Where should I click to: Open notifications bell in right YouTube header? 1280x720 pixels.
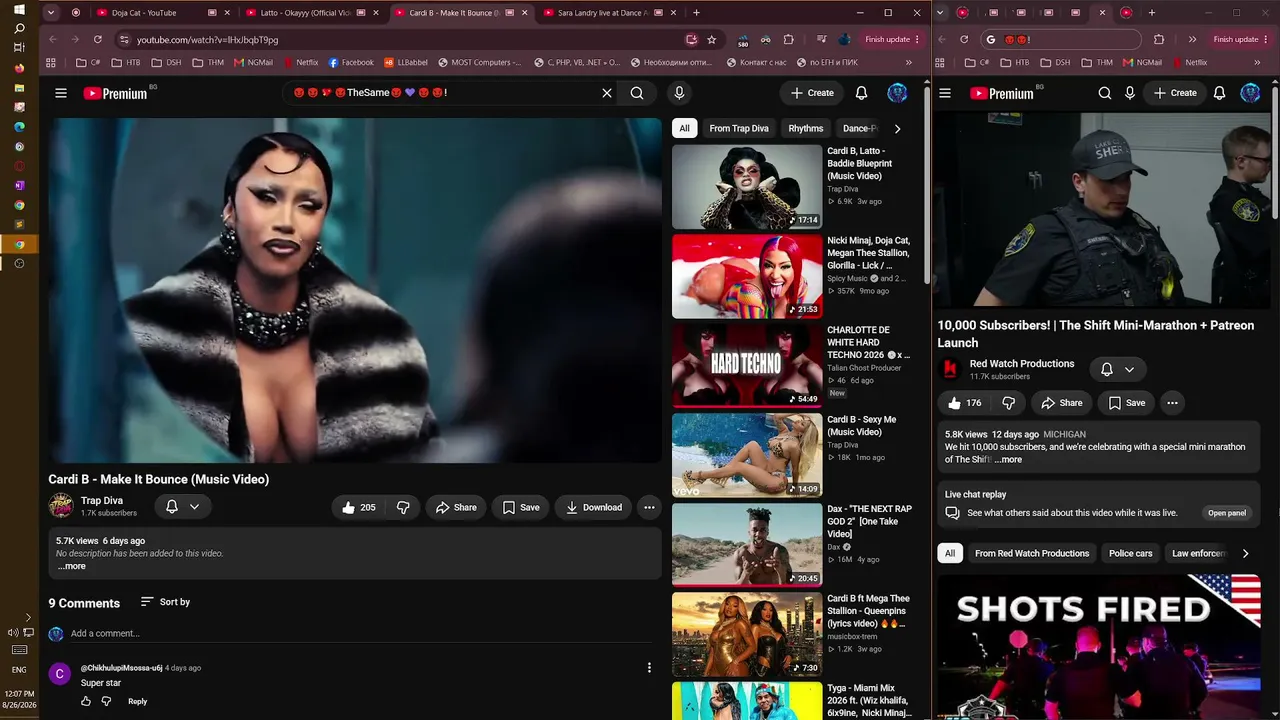pos(1219,93)
